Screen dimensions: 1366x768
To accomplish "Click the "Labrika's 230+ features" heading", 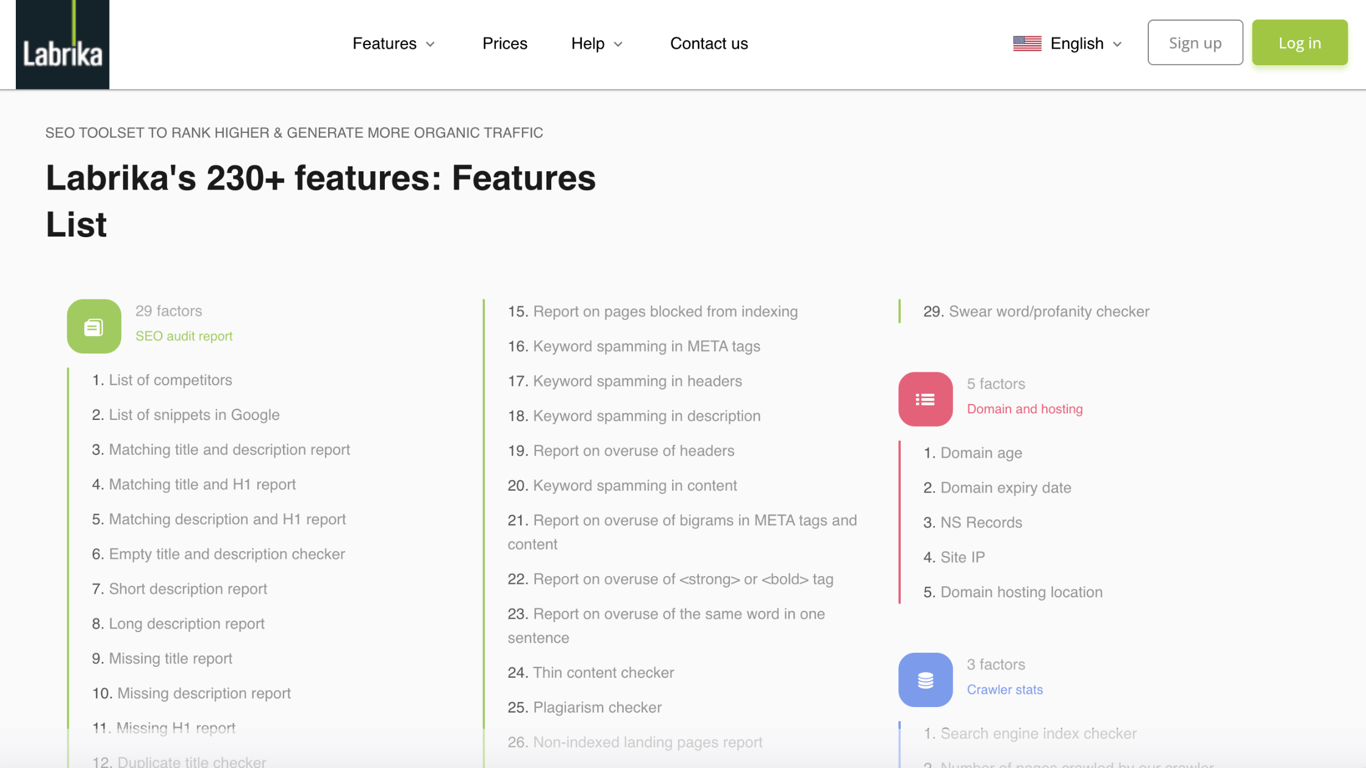I will tap(321, 201).
